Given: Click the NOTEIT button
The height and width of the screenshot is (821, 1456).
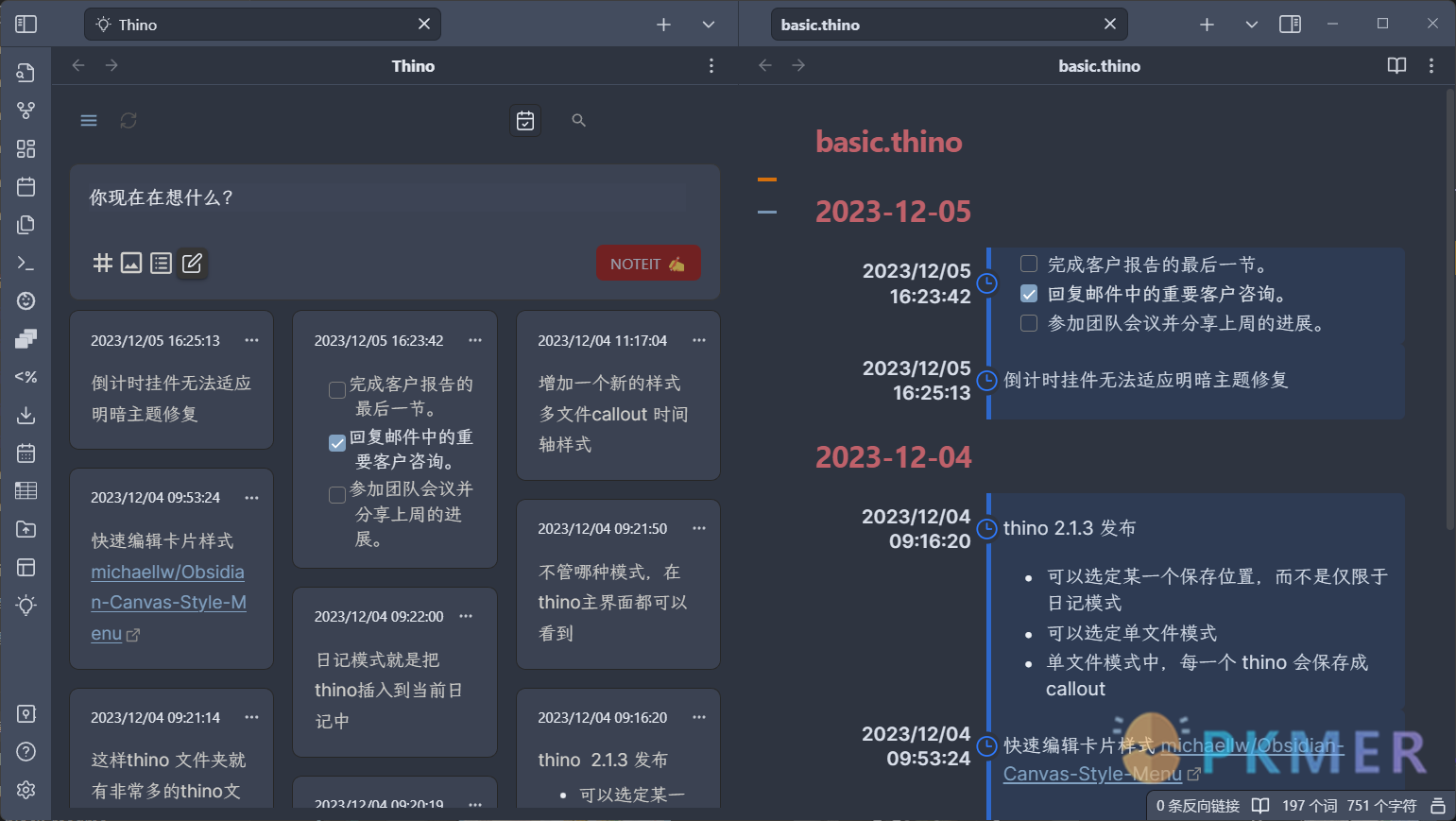Looking at the screenshot, I should pyautogui.click(x=648, y=264).
